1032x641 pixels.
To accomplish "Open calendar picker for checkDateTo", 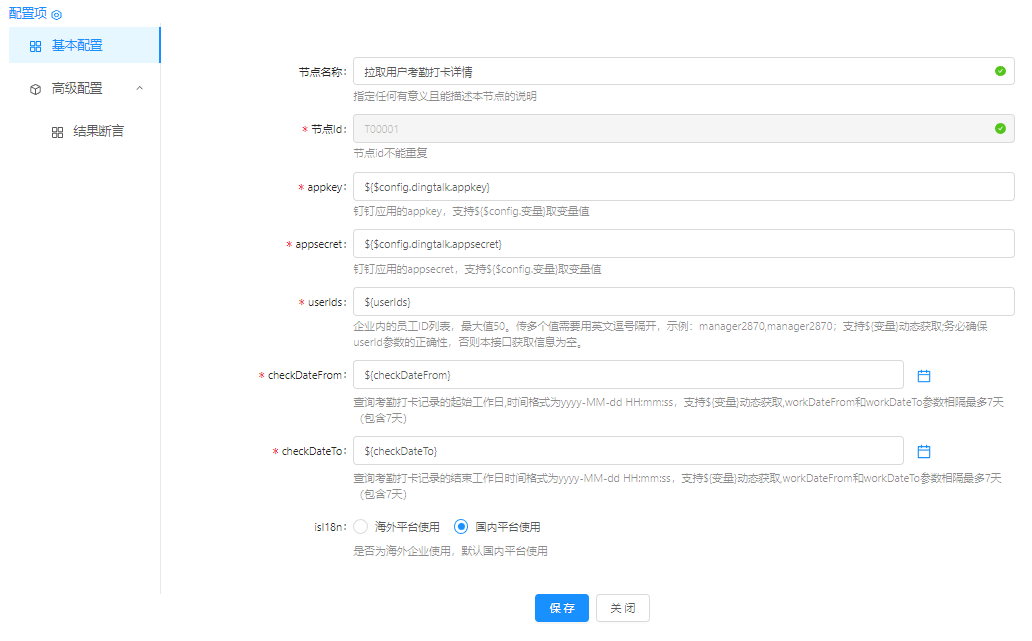I will click(x=924, y=451).
